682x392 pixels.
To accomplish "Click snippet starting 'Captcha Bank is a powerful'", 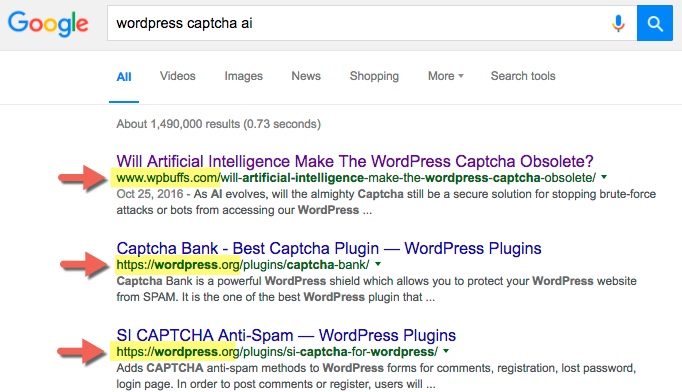I will [376, 289].
